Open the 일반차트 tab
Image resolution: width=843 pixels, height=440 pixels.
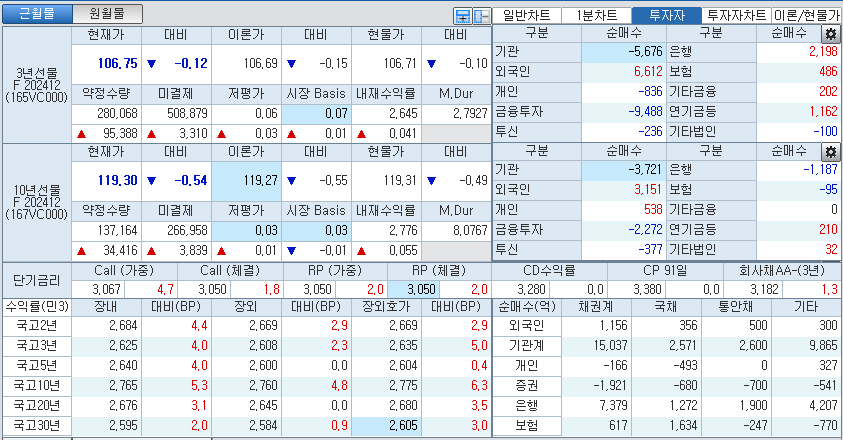pyautogui.click(x=526, y=15)
